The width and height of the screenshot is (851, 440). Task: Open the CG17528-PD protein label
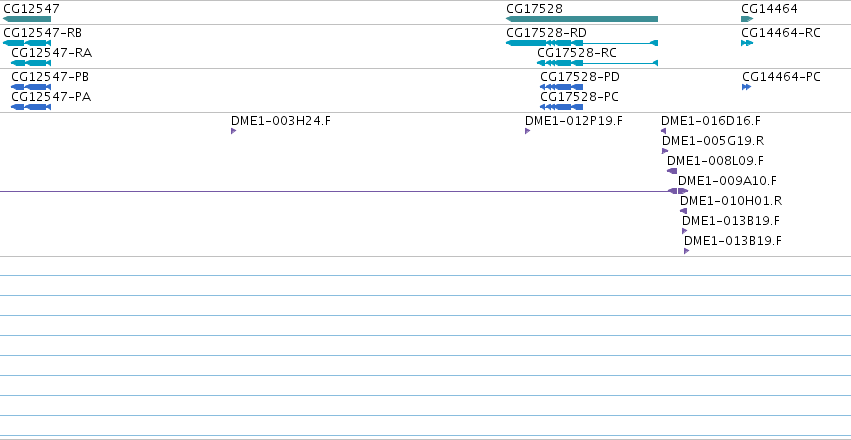tap(580, 77)
